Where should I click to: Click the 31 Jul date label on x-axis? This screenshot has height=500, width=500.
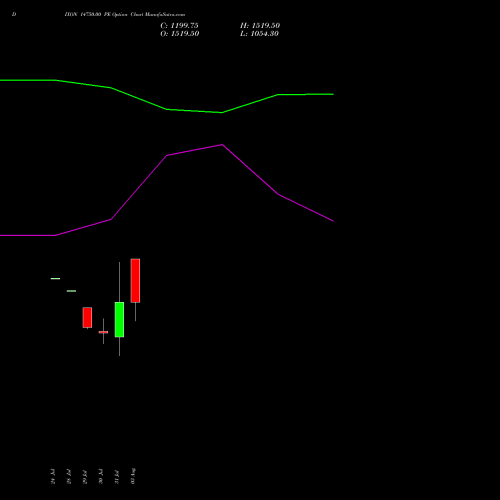click(x=117, y=477)
